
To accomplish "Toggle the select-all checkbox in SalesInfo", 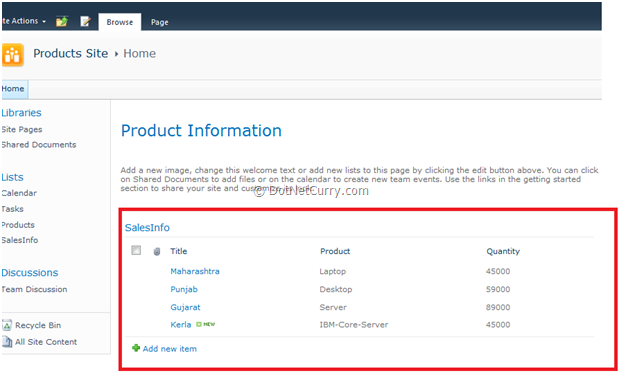I will (136, 250).
